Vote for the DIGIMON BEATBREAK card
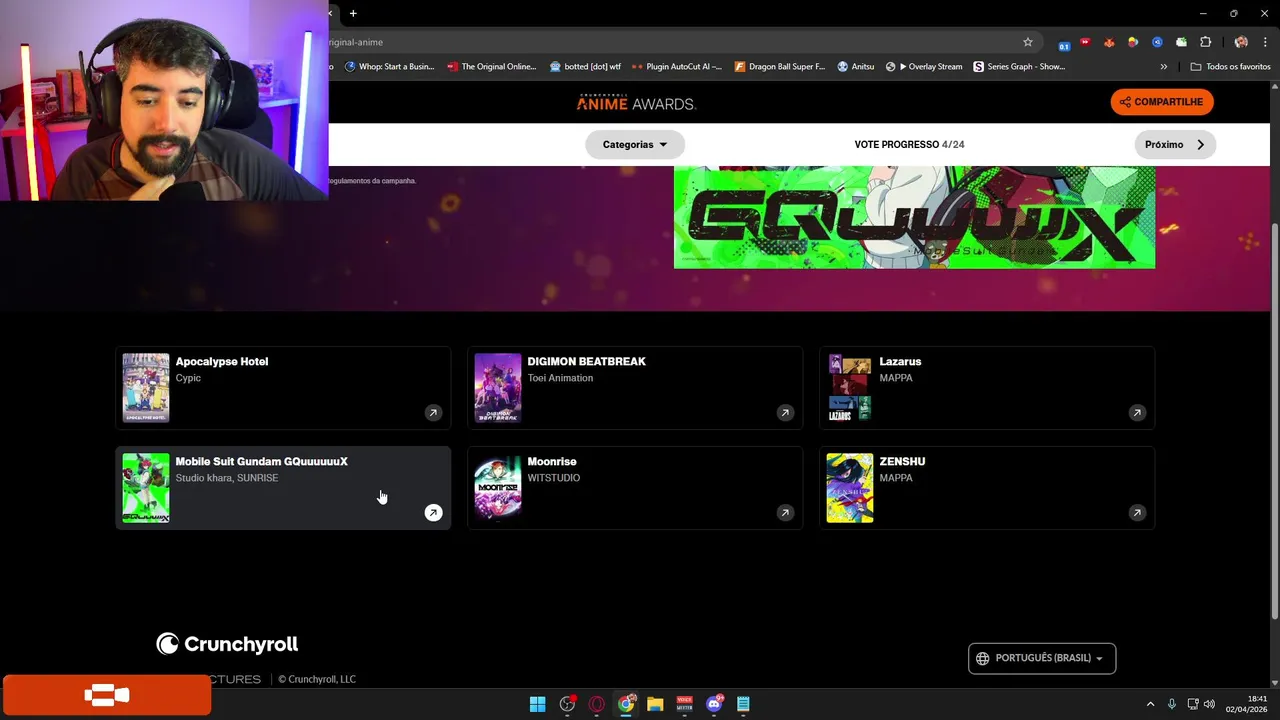This screenshot has height=720, width=1280. tap(635, 388)
